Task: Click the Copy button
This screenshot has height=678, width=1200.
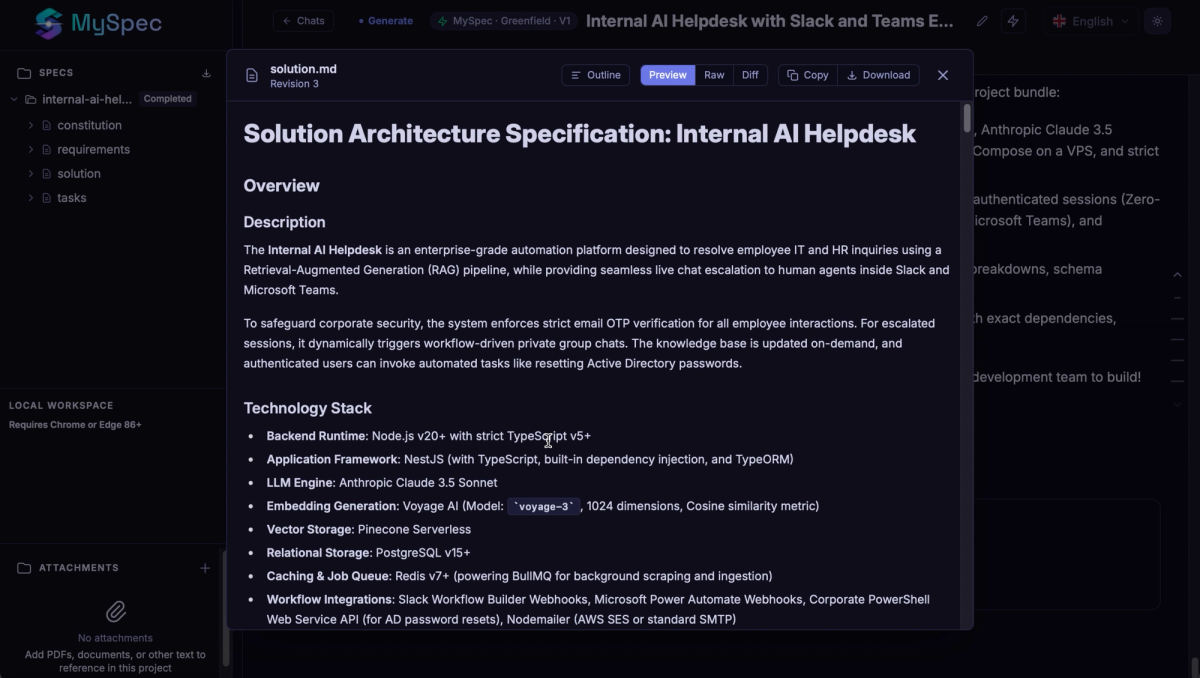Action: click(808, 75)
